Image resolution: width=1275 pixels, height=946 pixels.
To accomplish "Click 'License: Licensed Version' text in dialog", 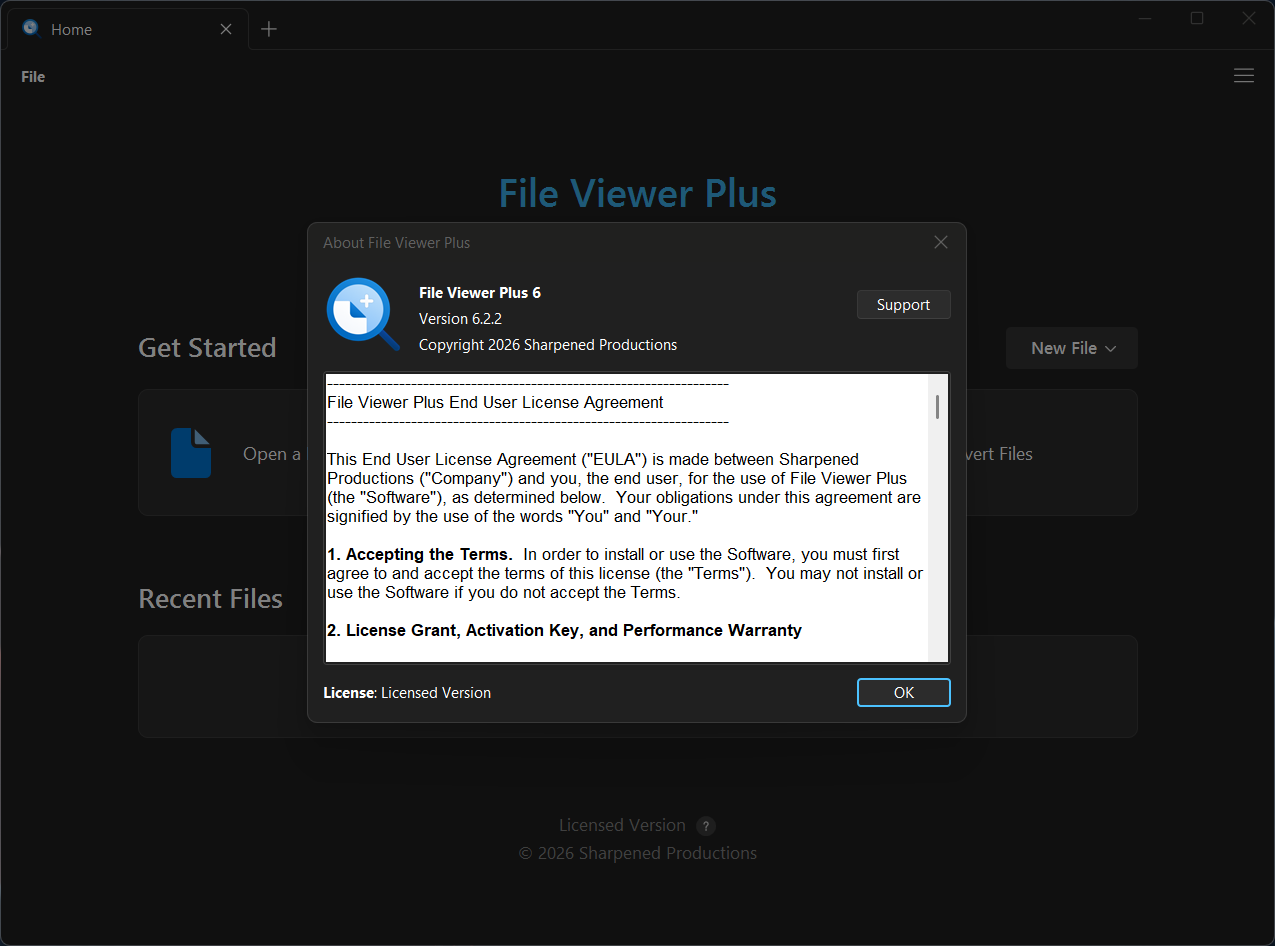I will (x=407, y=692).
